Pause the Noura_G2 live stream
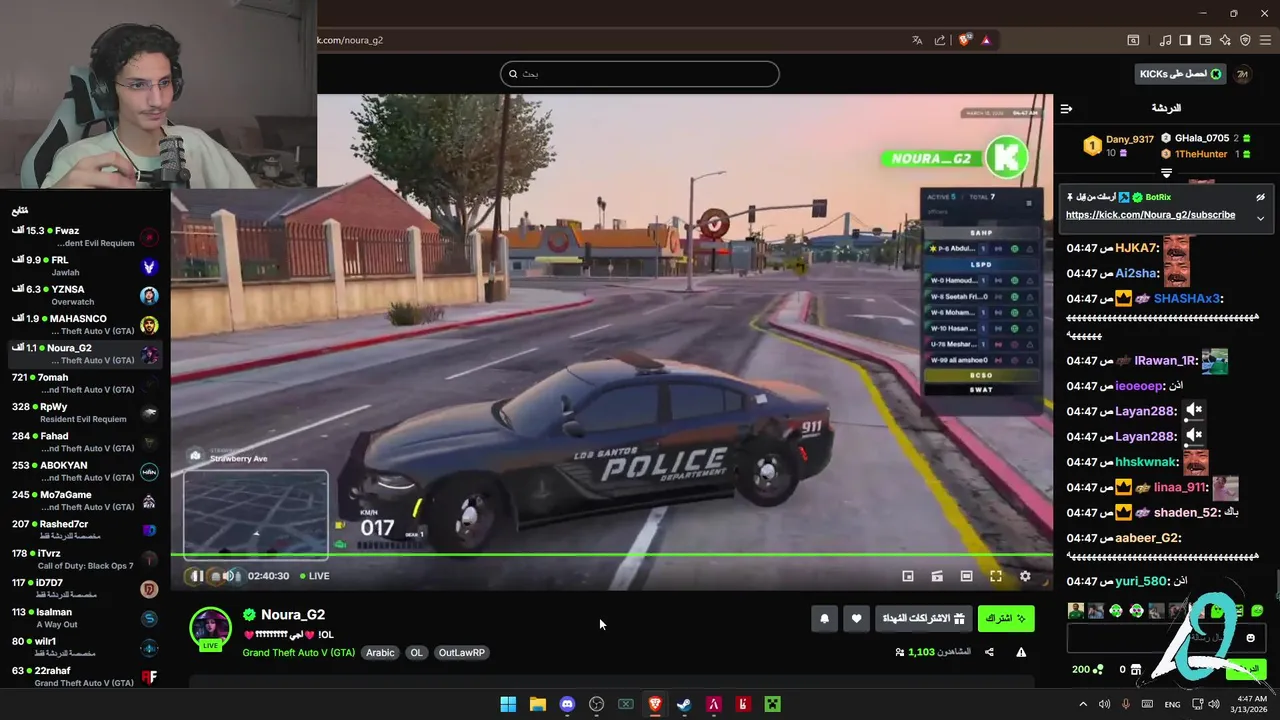The image size is (1280, 720). pos(197,576)
